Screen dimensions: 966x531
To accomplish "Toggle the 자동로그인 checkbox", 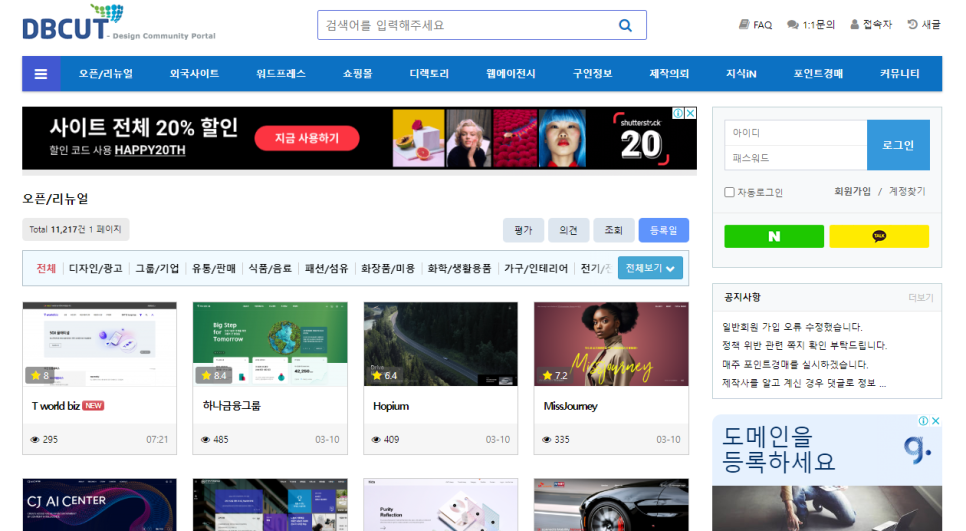I will coord(729,192).
